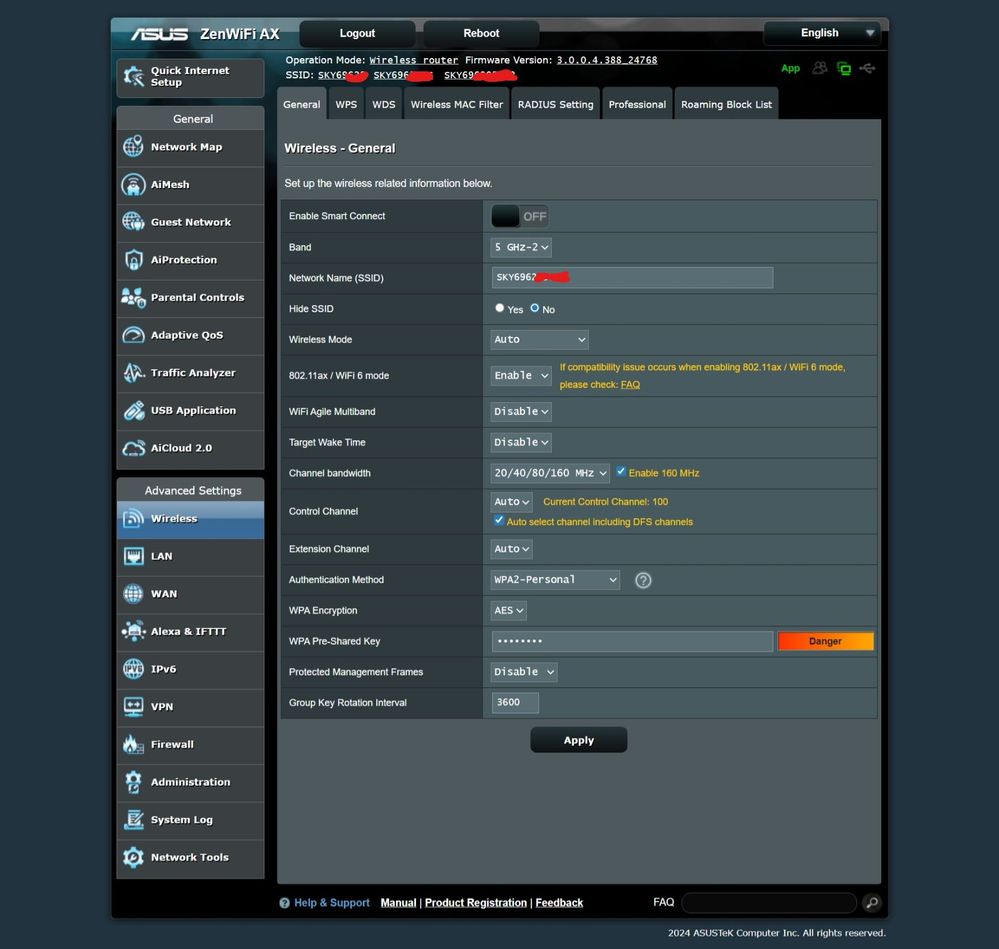Viewport: 999px width, 949px height.
Task: Open Quick Internet Setup
Action: (190, 77)
